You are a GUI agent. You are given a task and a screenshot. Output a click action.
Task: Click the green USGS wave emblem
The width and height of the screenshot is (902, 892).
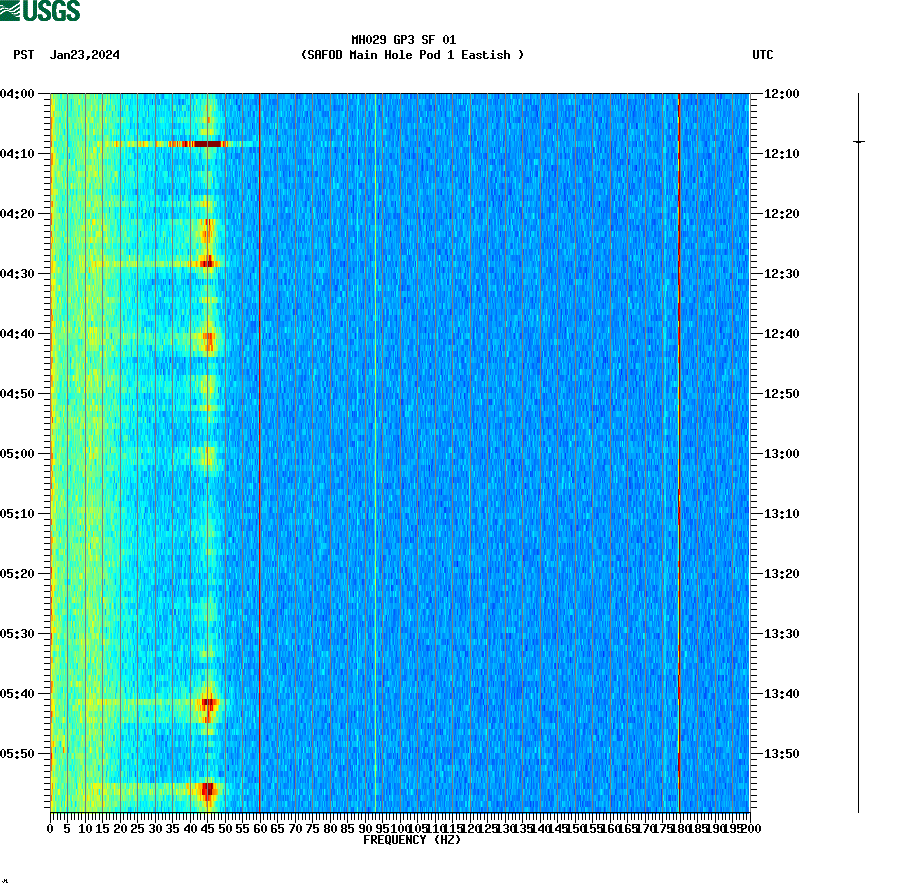(x=11, y=11)
